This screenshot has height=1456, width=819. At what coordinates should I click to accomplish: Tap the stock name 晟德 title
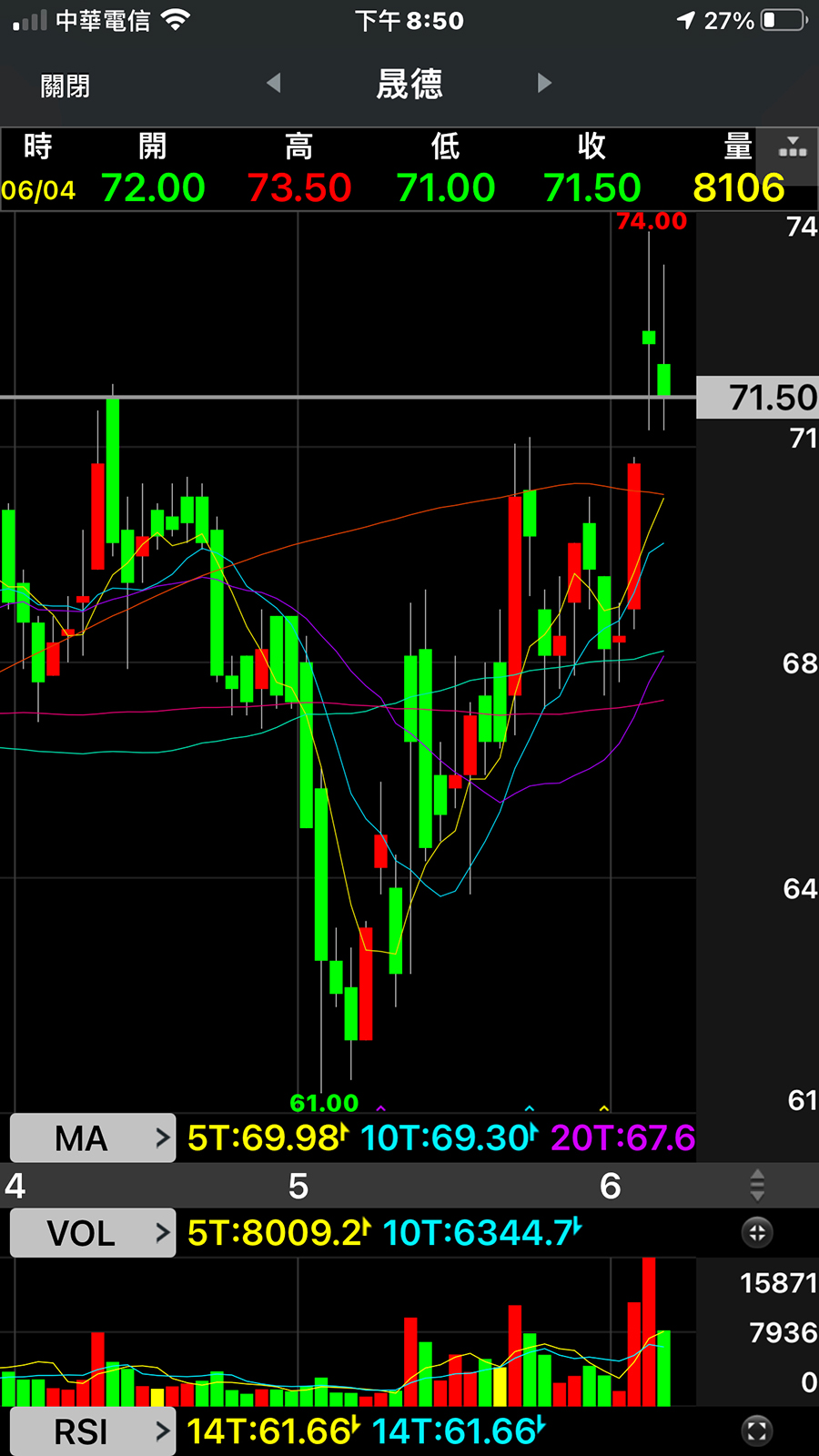tap(409, 84)
